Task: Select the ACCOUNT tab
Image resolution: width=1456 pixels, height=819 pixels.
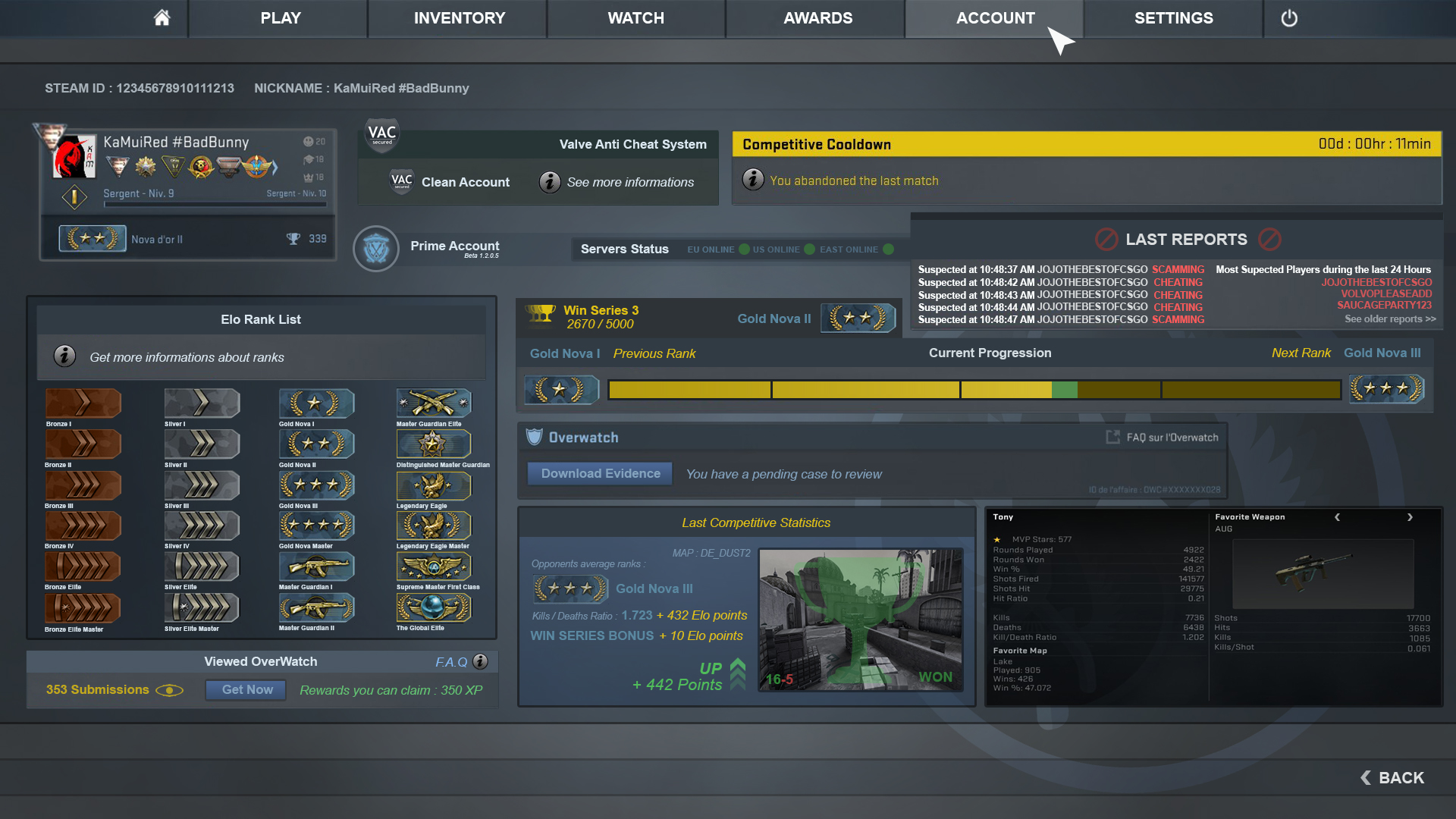Action: point(995,18)
